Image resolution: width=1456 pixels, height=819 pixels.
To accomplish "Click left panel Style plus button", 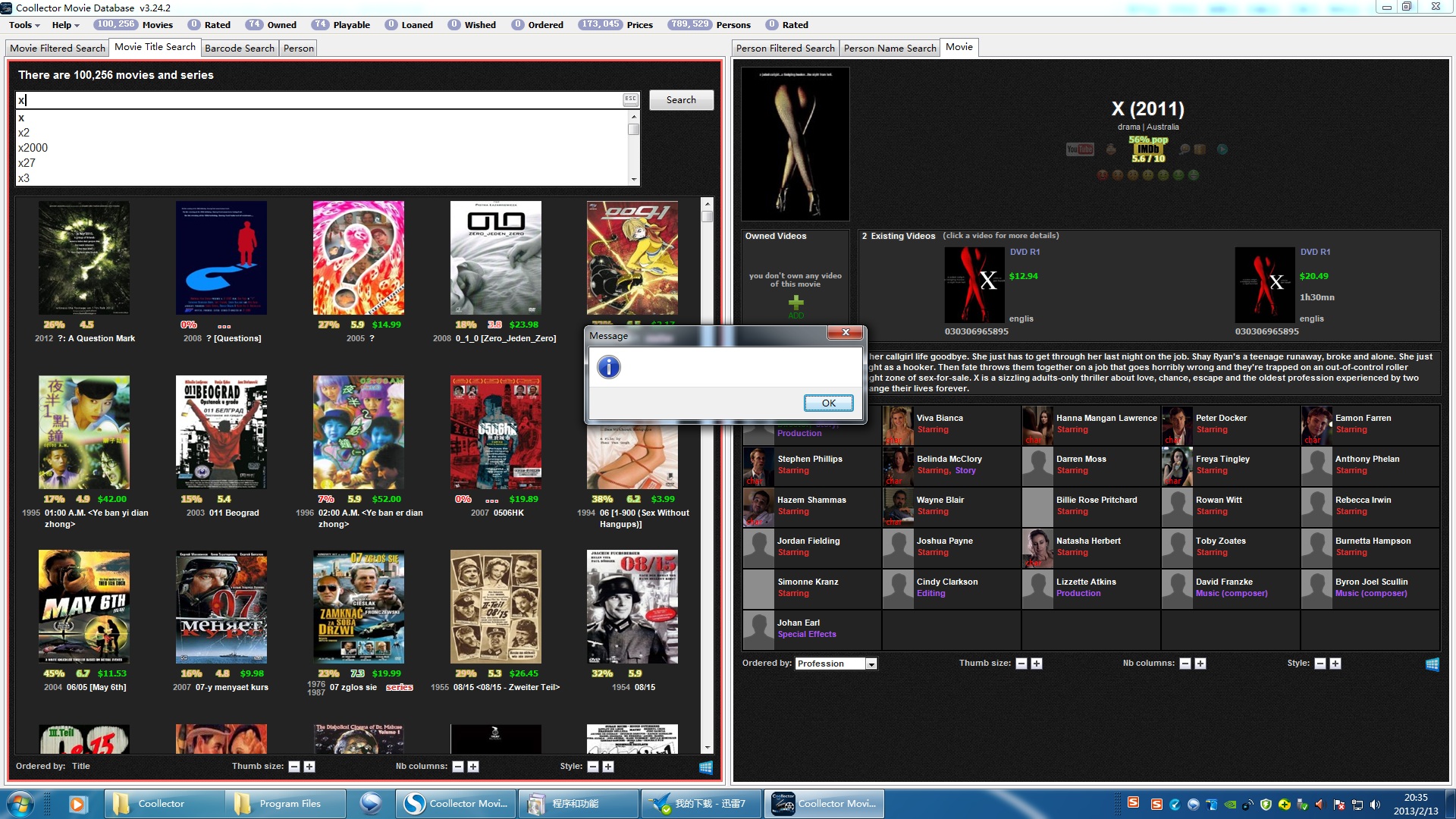I will point(608,767).
